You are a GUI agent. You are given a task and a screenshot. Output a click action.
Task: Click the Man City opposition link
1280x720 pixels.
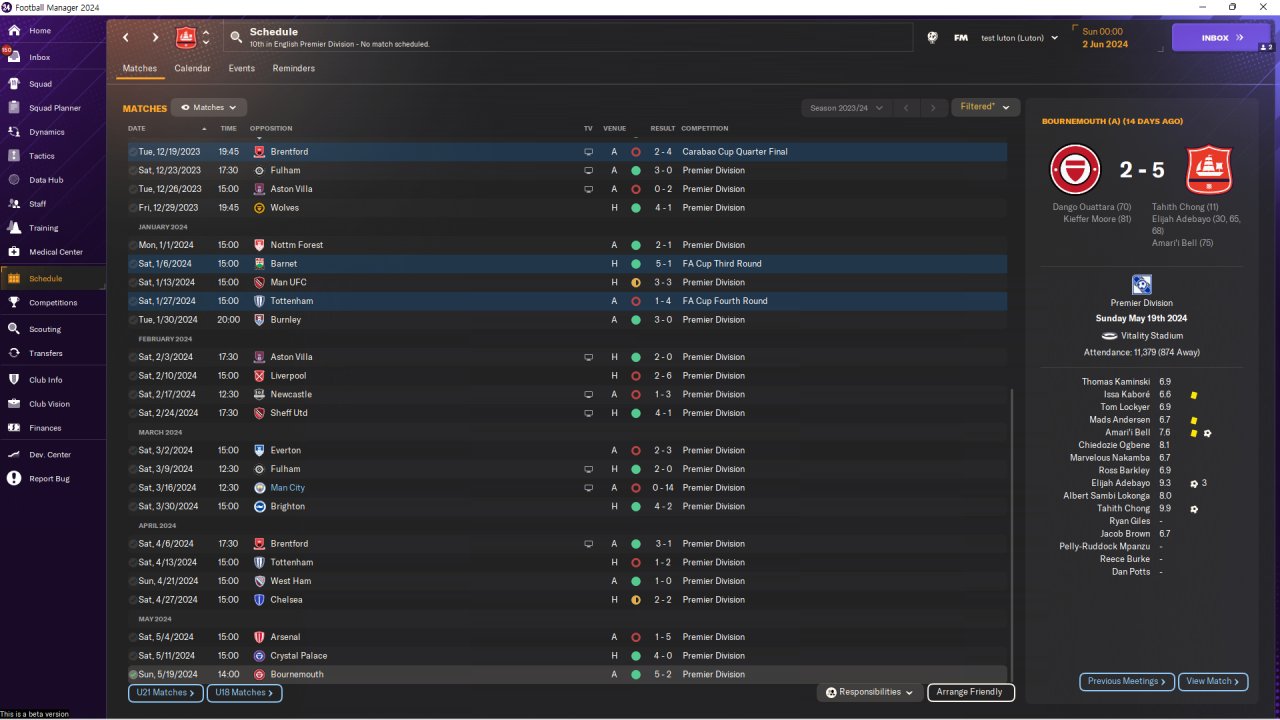click(288, 488)
